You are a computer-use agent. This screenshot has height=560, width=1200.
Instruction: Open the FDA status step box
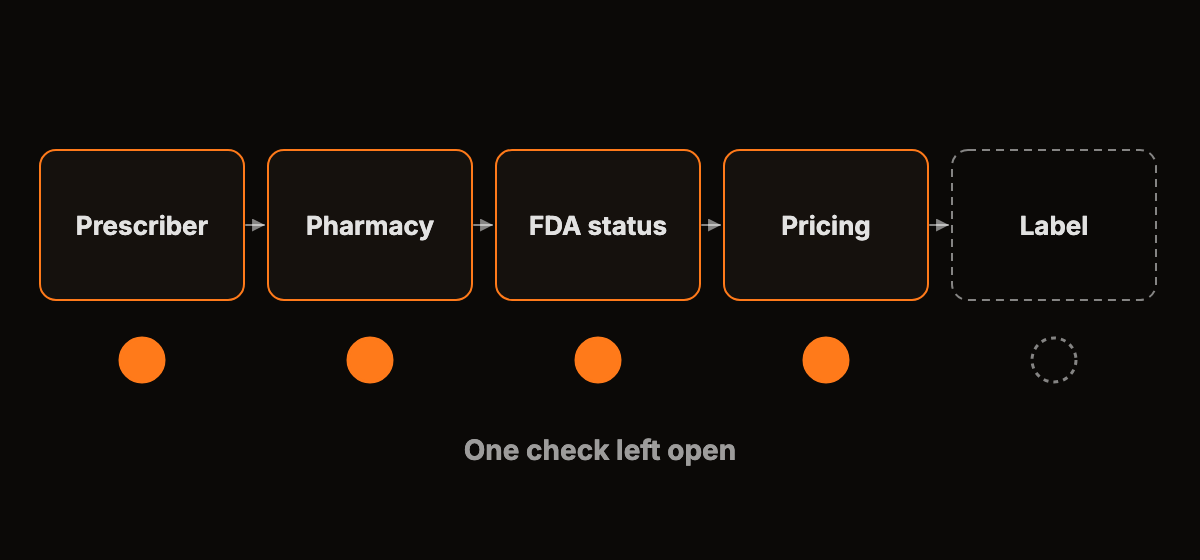click(x=598, y=225)
